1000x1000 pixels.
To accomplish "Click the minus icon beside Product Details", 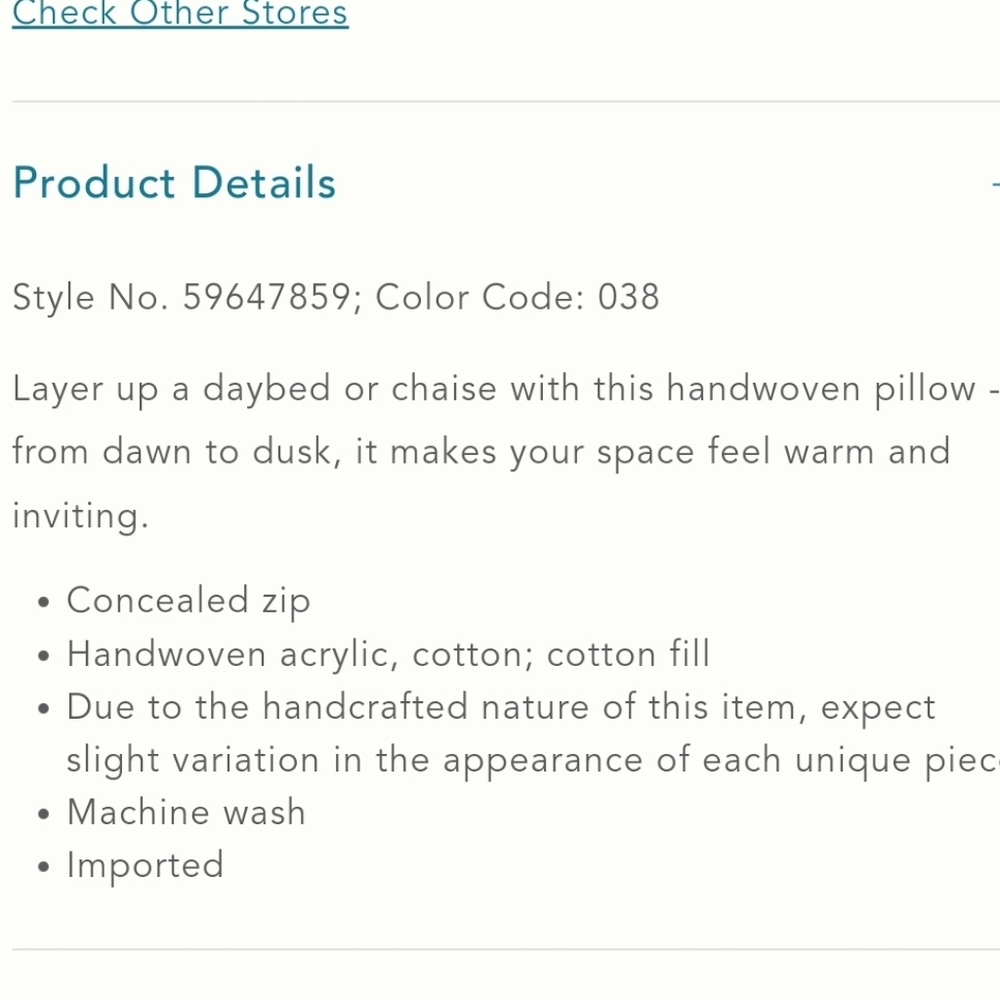I will 994,184.
